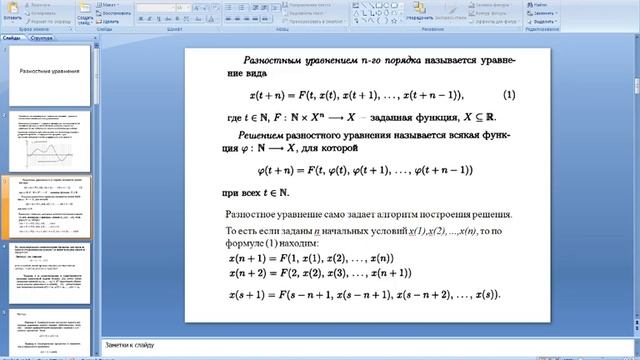640x360 pixels.
Task: Toggle bulleted list
Action: click(x=229, y=8)
